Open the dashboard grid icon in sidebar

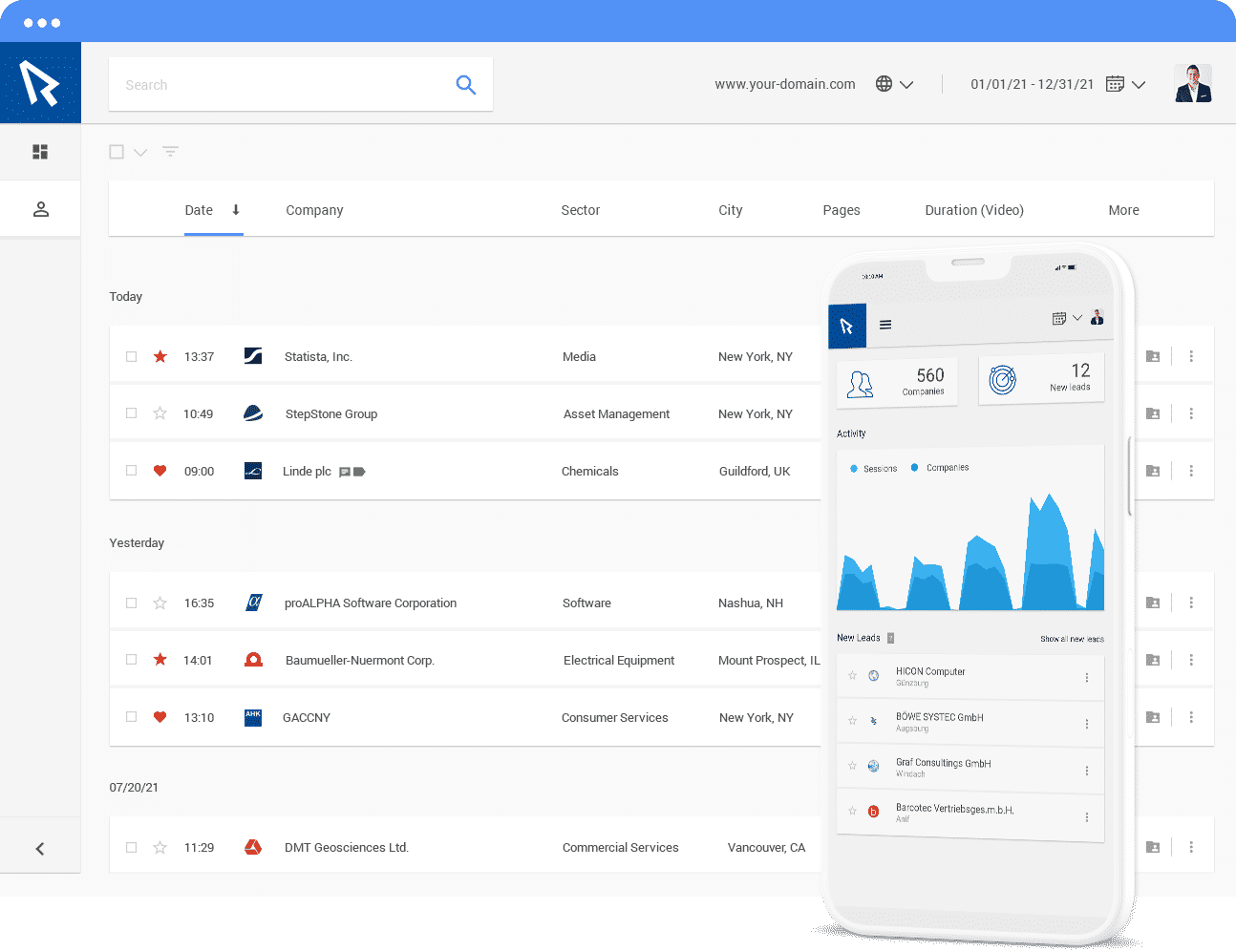point(40,152)
